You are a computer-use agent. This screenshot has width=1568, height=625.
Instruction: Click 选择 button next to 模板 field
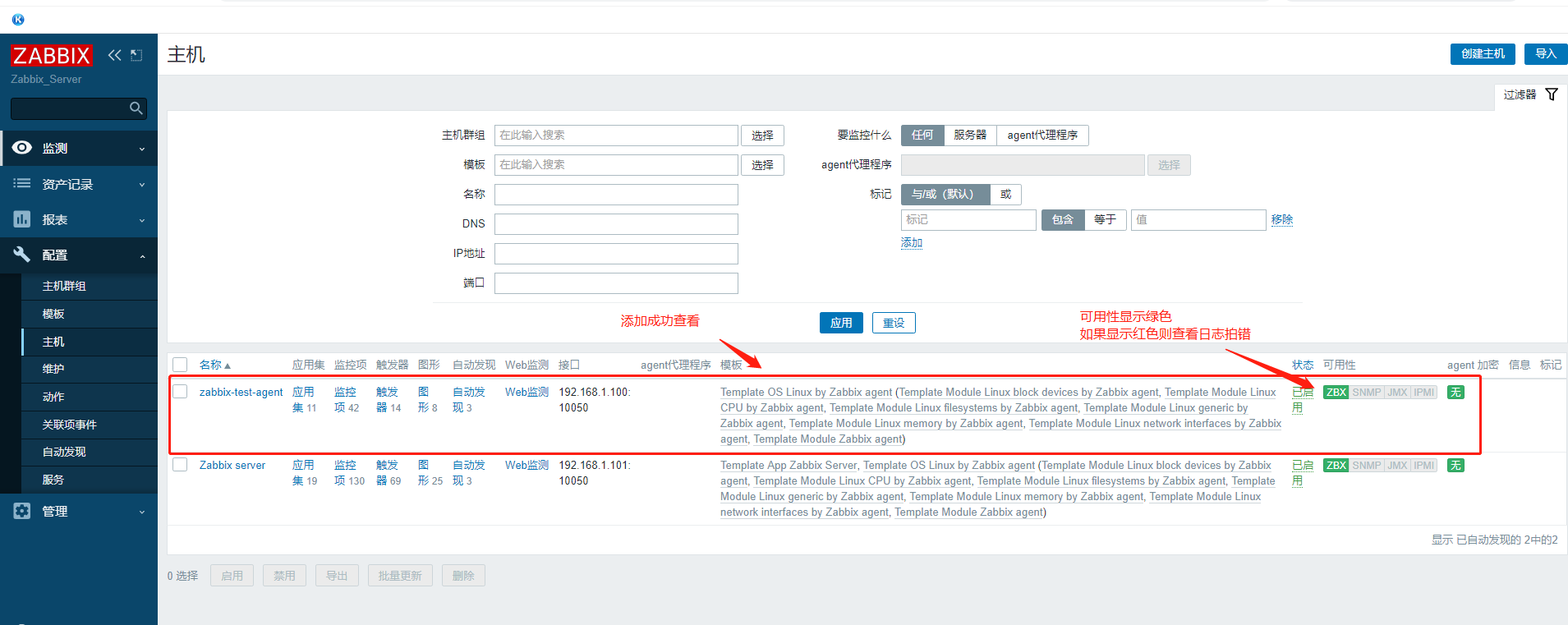pos(762,165)
